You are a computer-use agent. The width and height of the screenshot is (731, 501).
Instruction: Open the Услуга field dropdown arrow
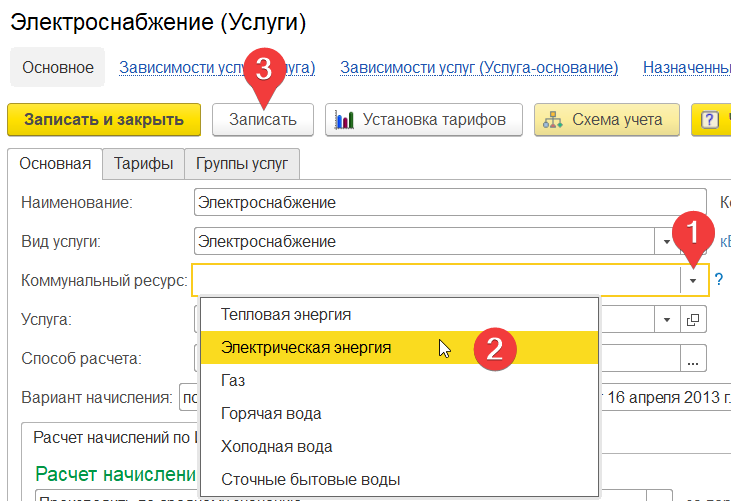(667, 320)
